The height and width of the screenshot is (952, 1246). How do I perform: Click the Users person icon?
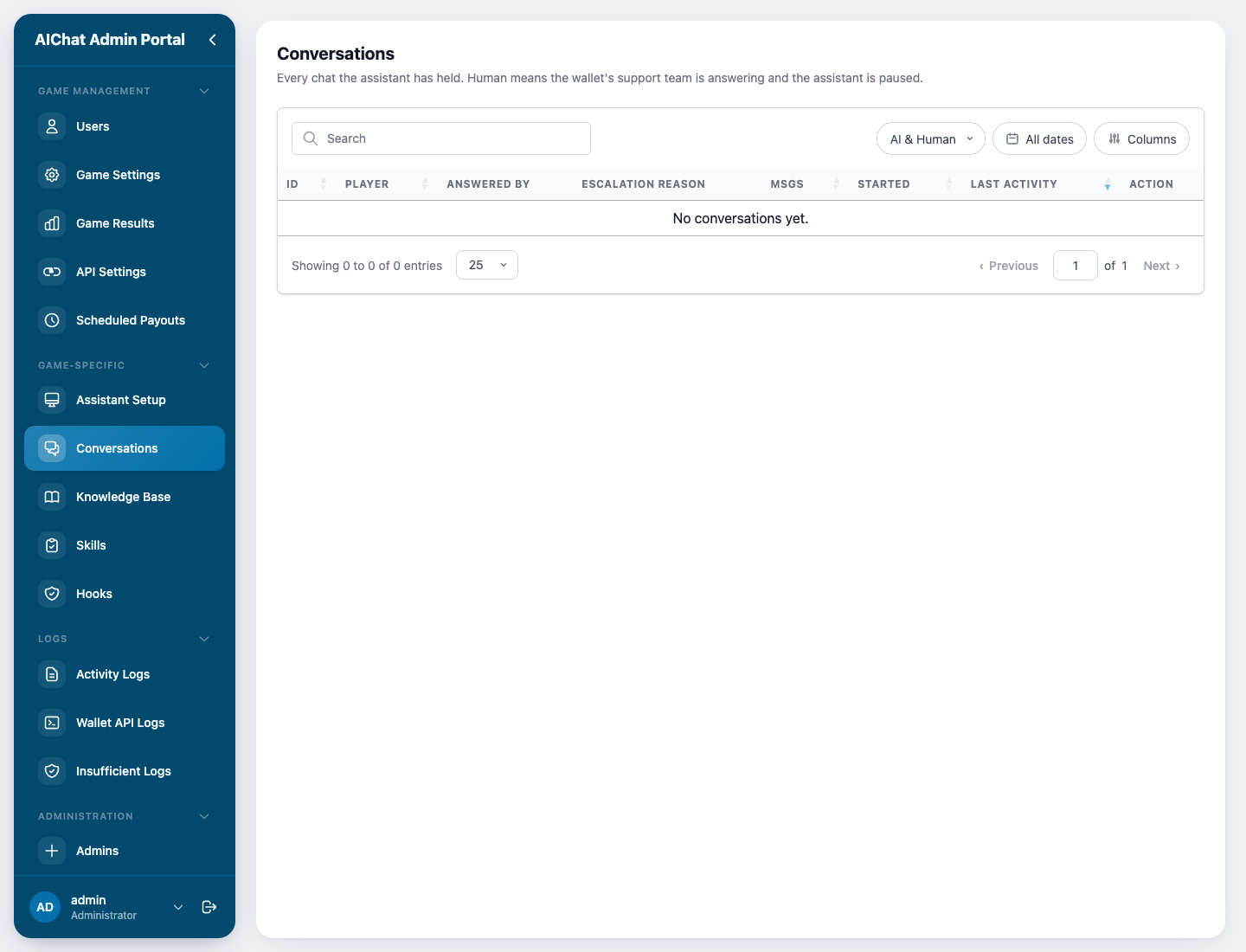(x=52, y=126)
